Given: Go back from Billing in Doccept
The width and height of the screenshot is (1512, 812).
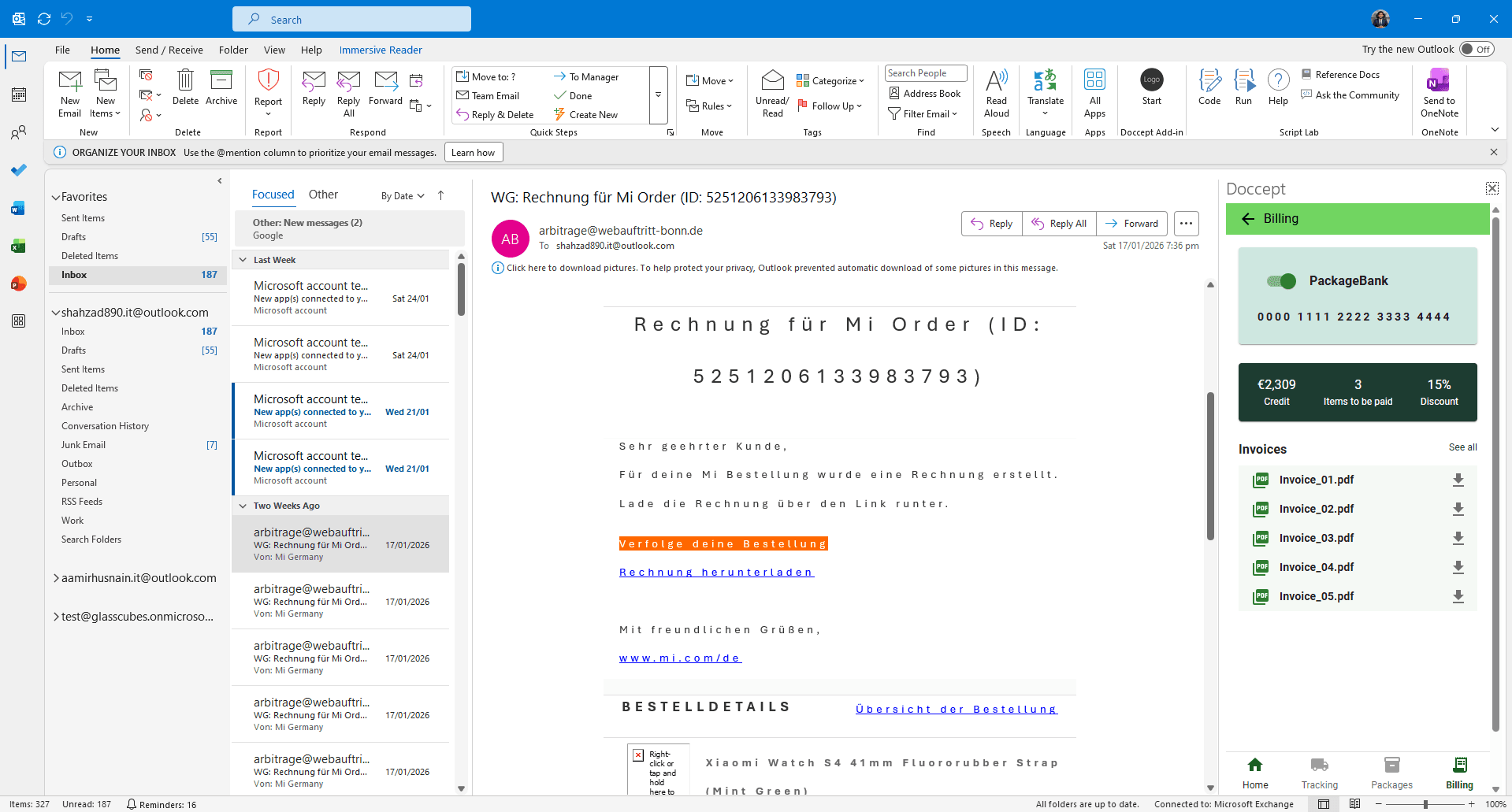Looking at the screenshot, I should click(x=1248, y=219).
